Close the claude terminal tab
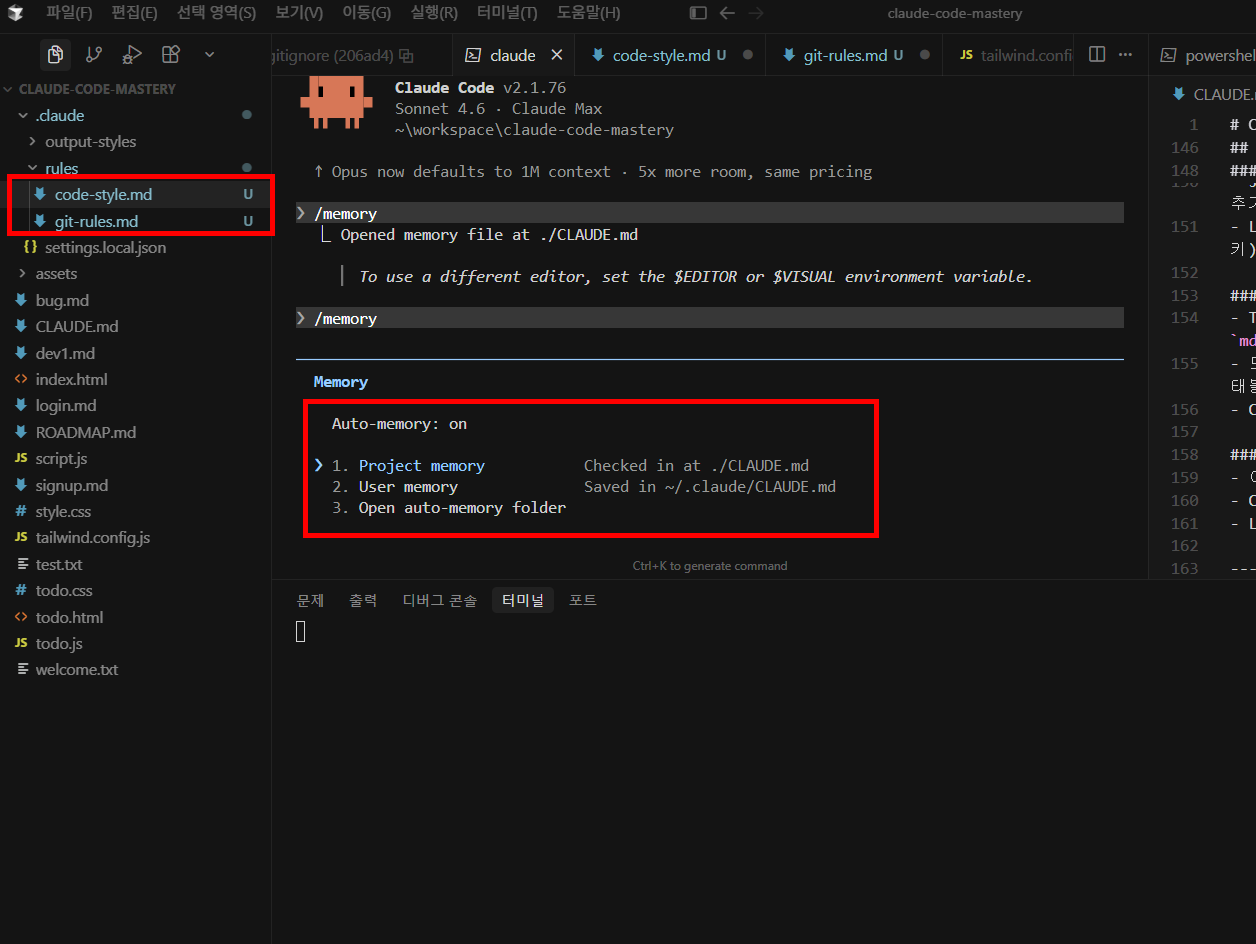Image resolution: width=1256 pixels, height=944 pixels. (x=557, y=55)
